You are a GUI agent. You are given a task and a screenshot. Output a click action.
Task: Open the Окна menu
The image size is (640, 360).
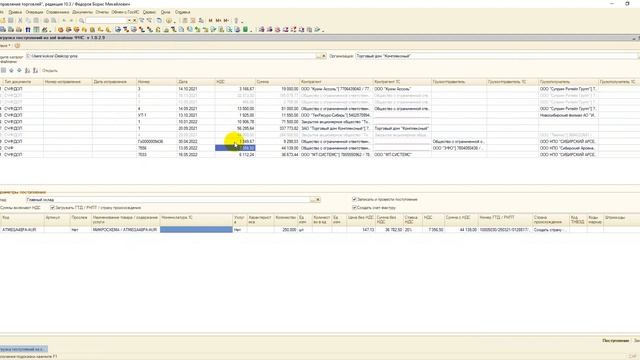click(165, 12)
